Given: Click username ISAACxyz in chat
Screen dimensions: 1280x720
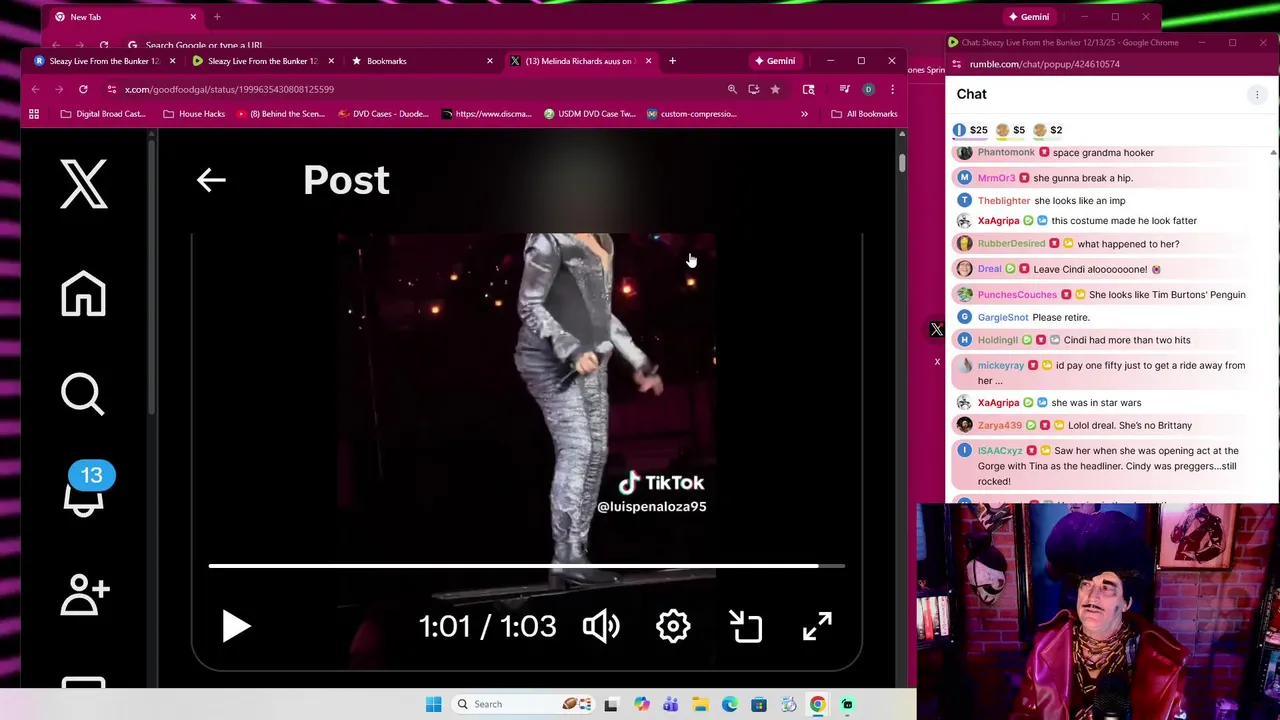Looking at the screenshot, I should (999, 451).
